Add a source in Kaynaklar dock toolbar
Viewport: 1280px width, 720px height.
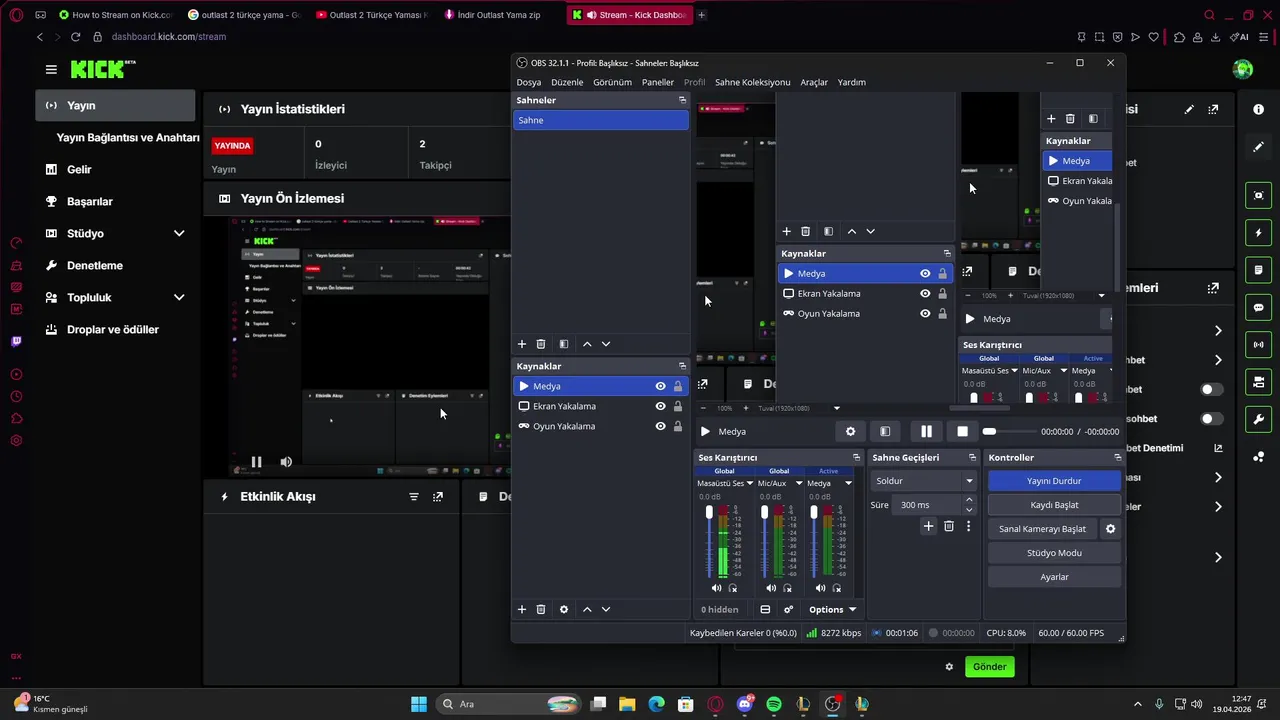click(521, 609)
